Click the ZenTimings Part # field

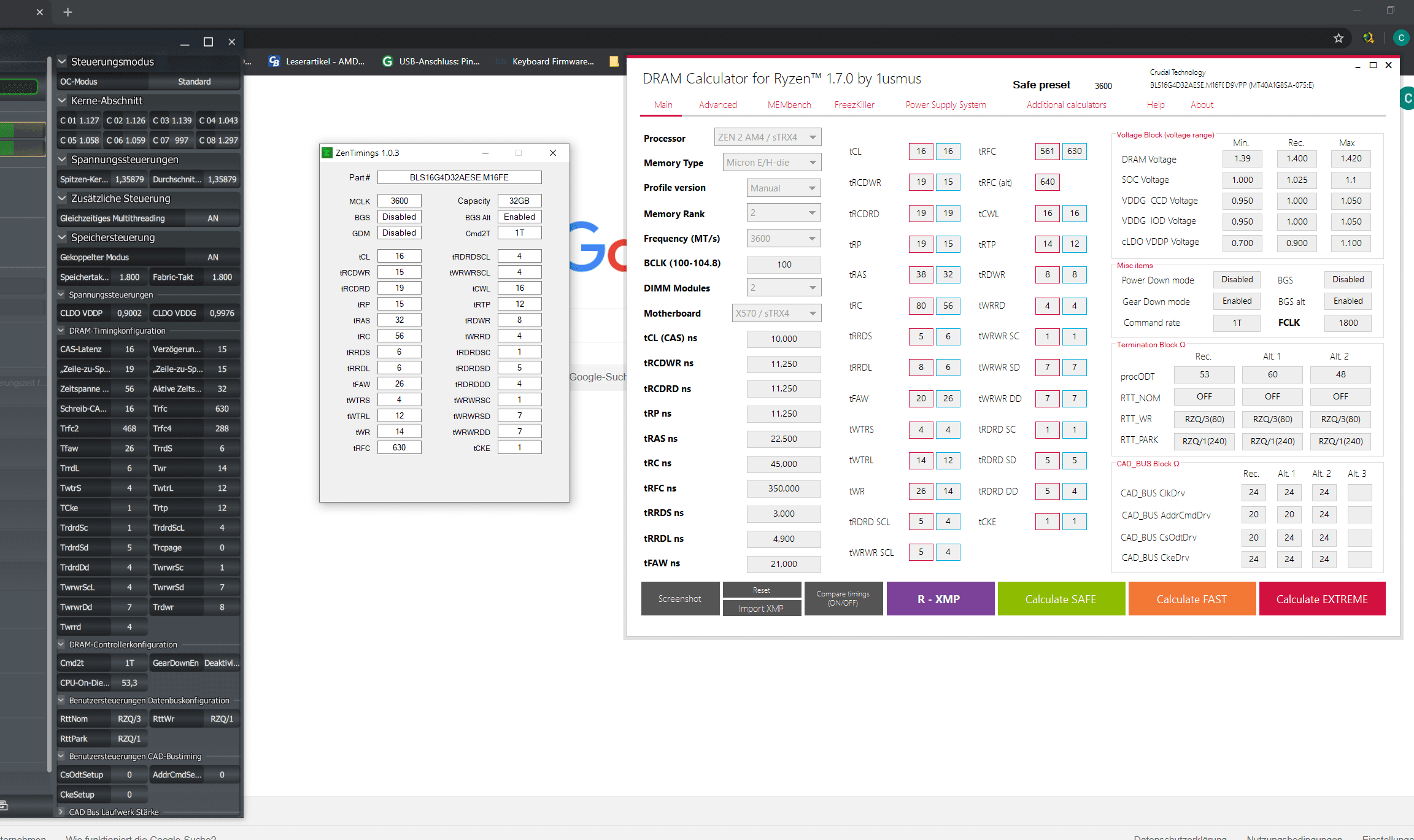459,177
